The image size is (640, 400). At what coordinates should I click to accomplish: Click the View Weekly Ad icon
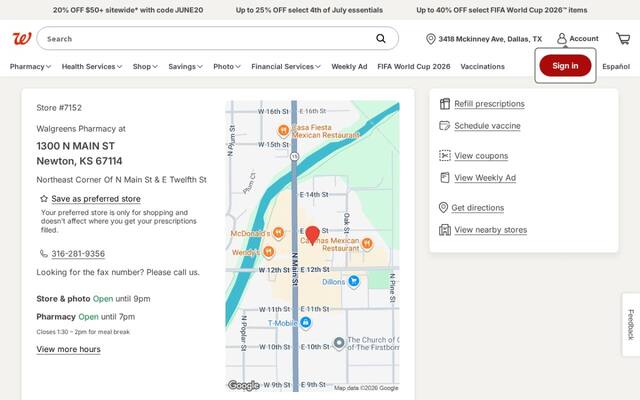[x=444, y=178]
